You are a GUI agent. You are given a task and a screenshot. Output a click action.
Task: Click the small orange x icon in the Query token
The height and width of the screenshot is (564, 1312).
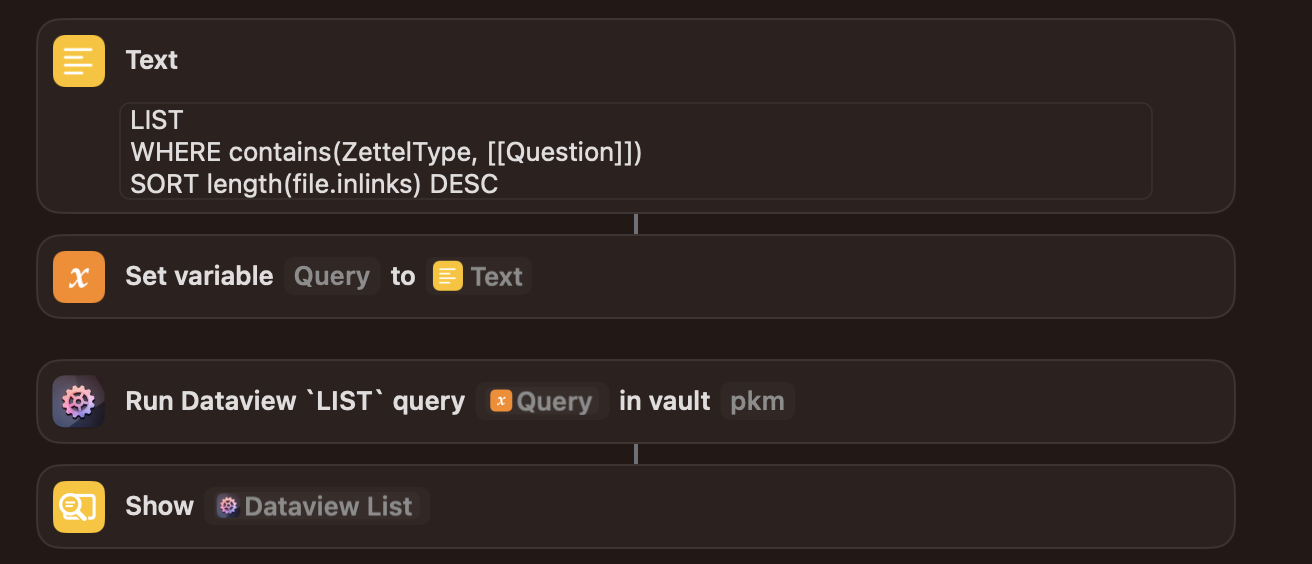pos(501,401)
